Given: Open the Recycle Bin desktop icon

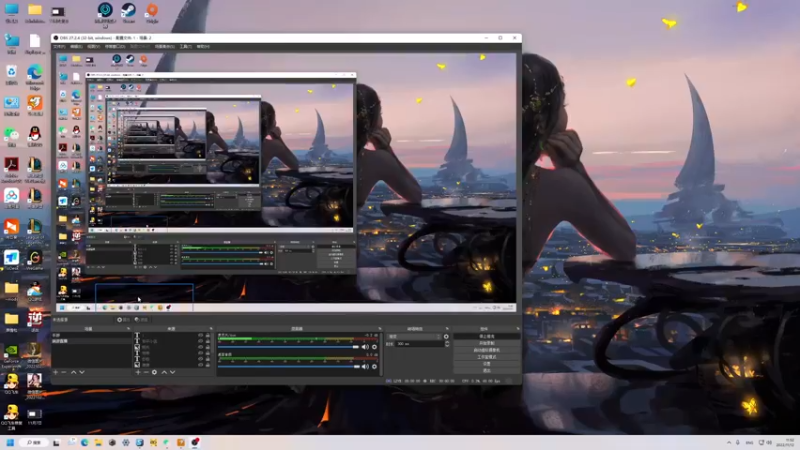Looking at the screenshot, I should (x=11, y=75).
